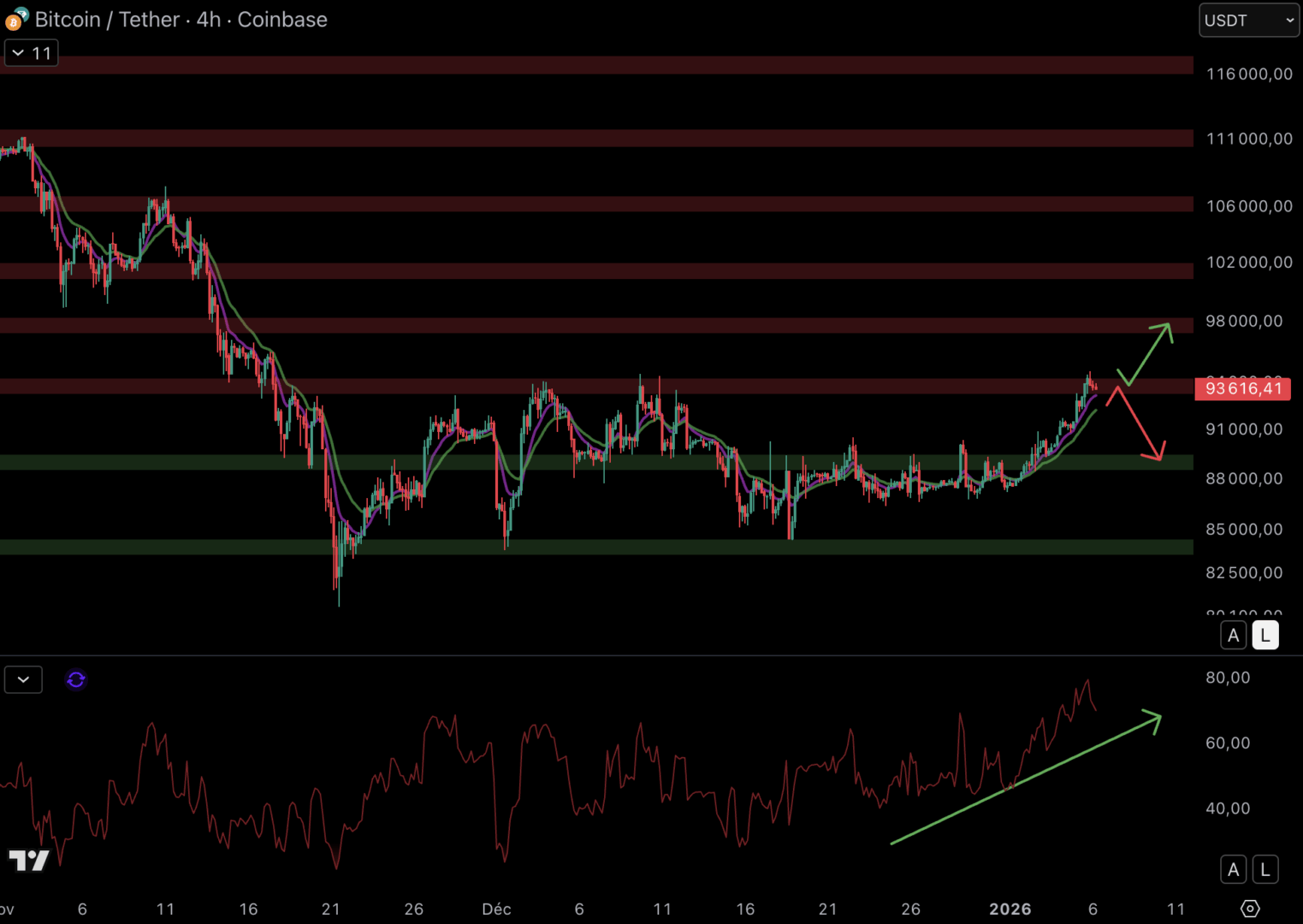Toggle auto scale (A) on the indicator pane
The image size is (1303, 924).
(x=1233, y=869)
